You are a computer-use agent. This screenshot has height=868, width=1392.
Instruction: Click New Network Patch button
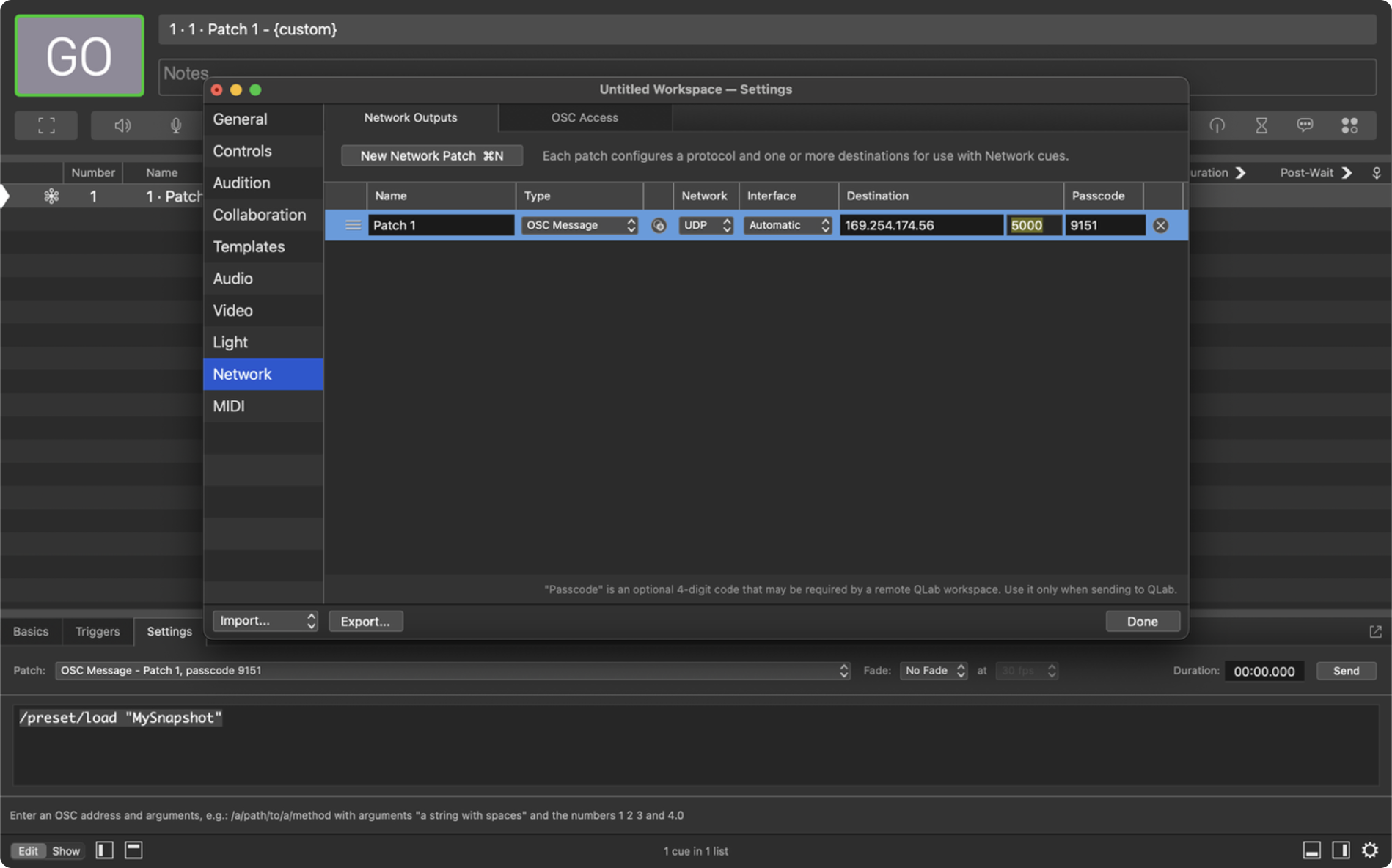point(431,155)
